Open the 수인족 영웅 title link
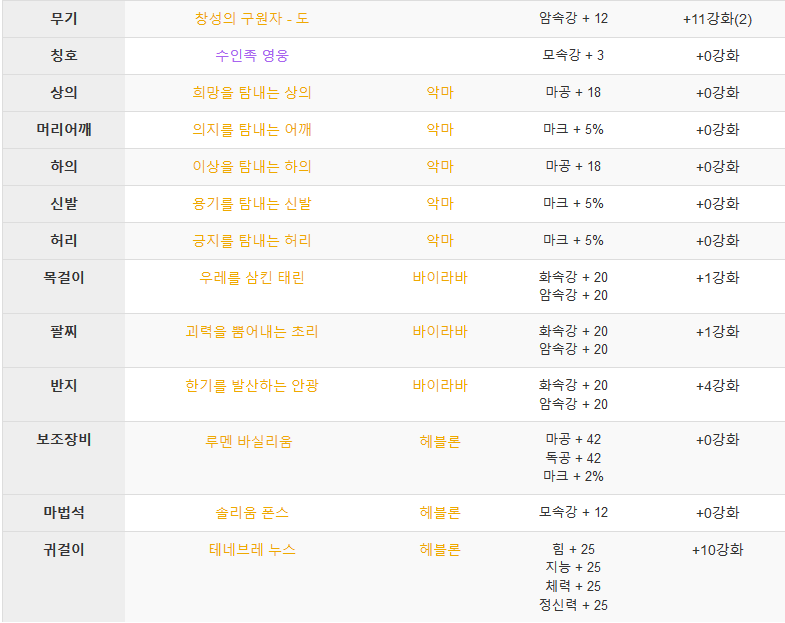Screen dimensions: 785x623 pos(252,56)
